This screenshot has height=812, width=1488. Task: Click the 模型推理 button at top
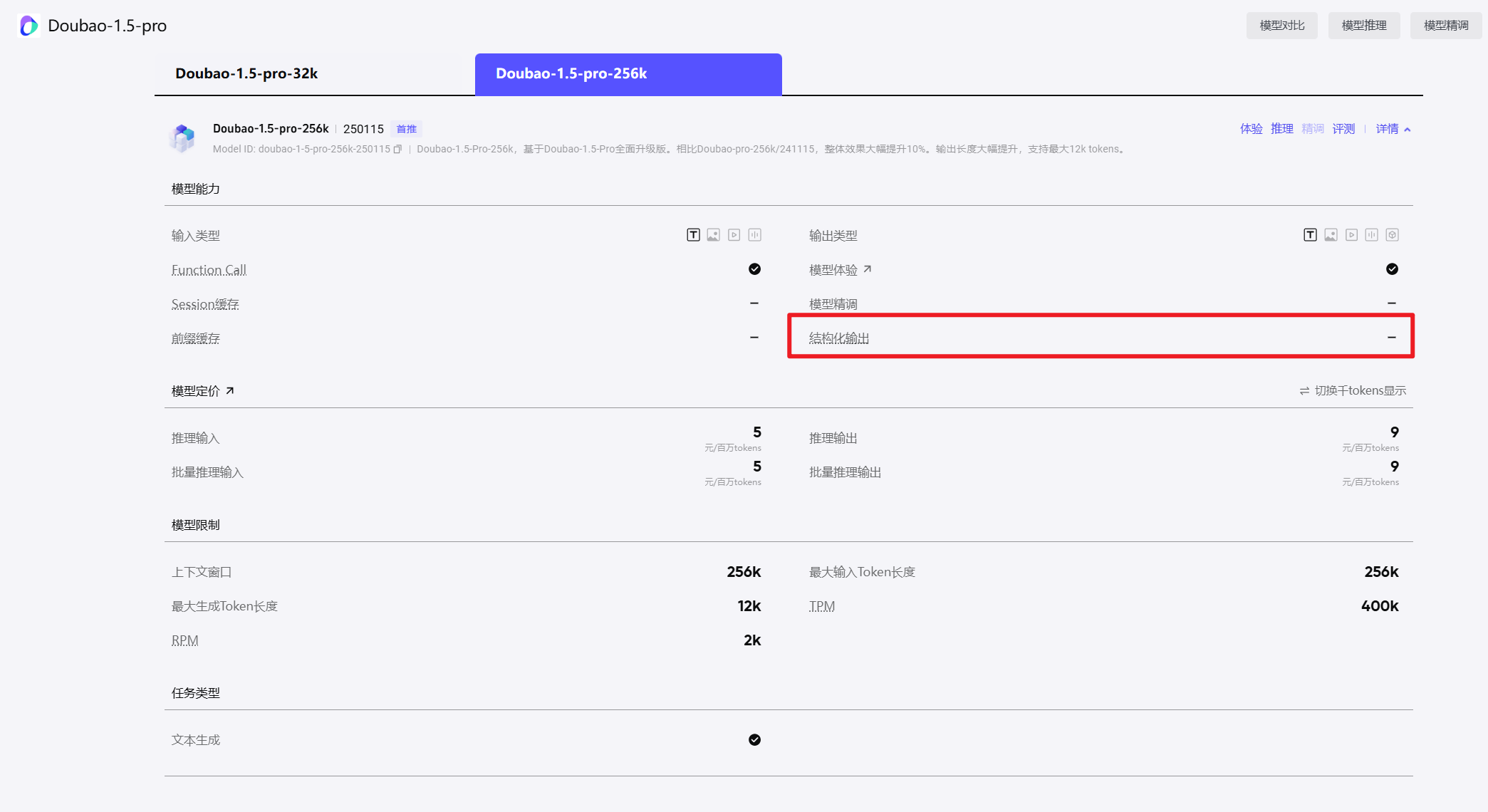tap(1363, 26)
